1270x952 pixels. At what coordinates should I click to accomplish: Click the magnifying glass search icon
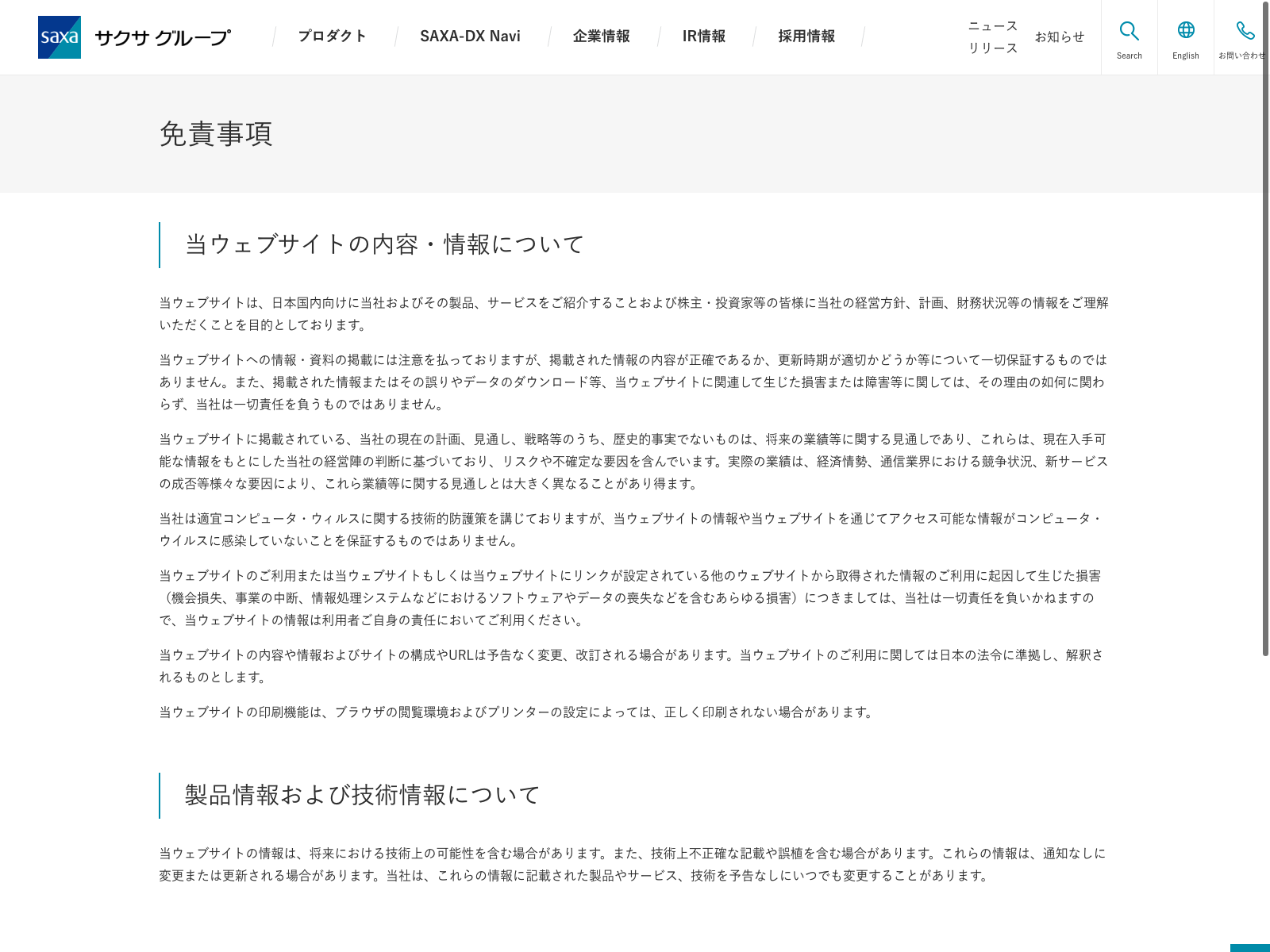click(1129, 31)
